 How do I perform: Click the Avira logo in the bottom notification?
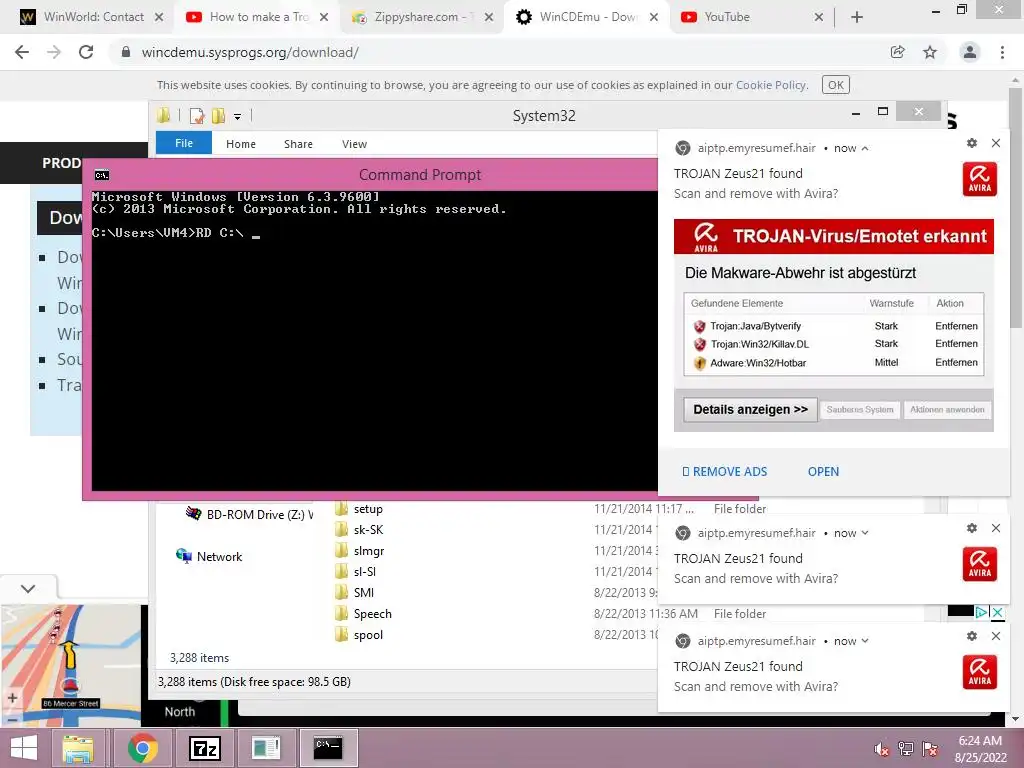(x=980, y=672)
